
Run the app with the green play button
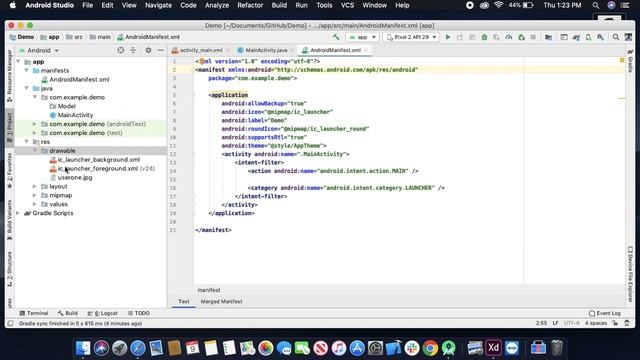point(448,37)
